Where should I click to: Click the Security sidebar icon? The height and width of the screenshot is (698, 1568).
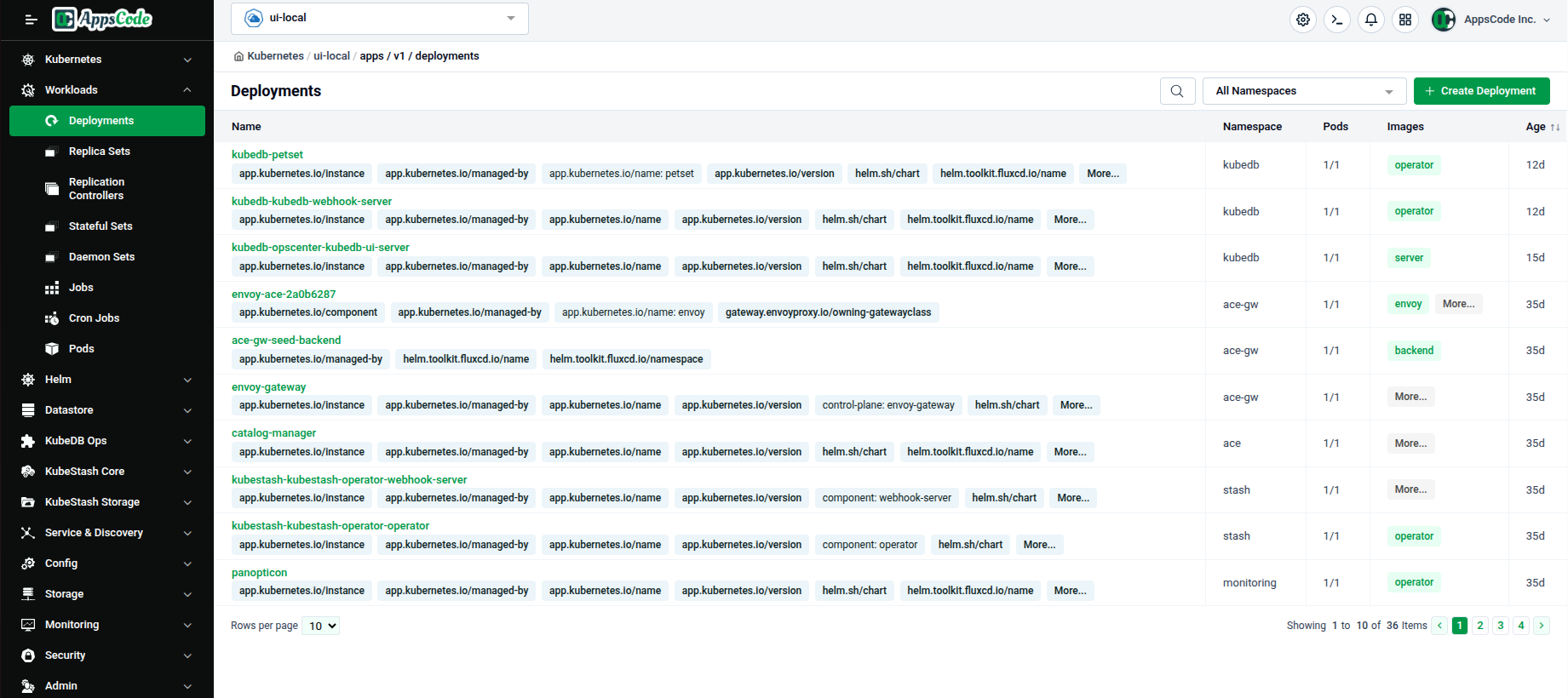(x=28, y=655)
